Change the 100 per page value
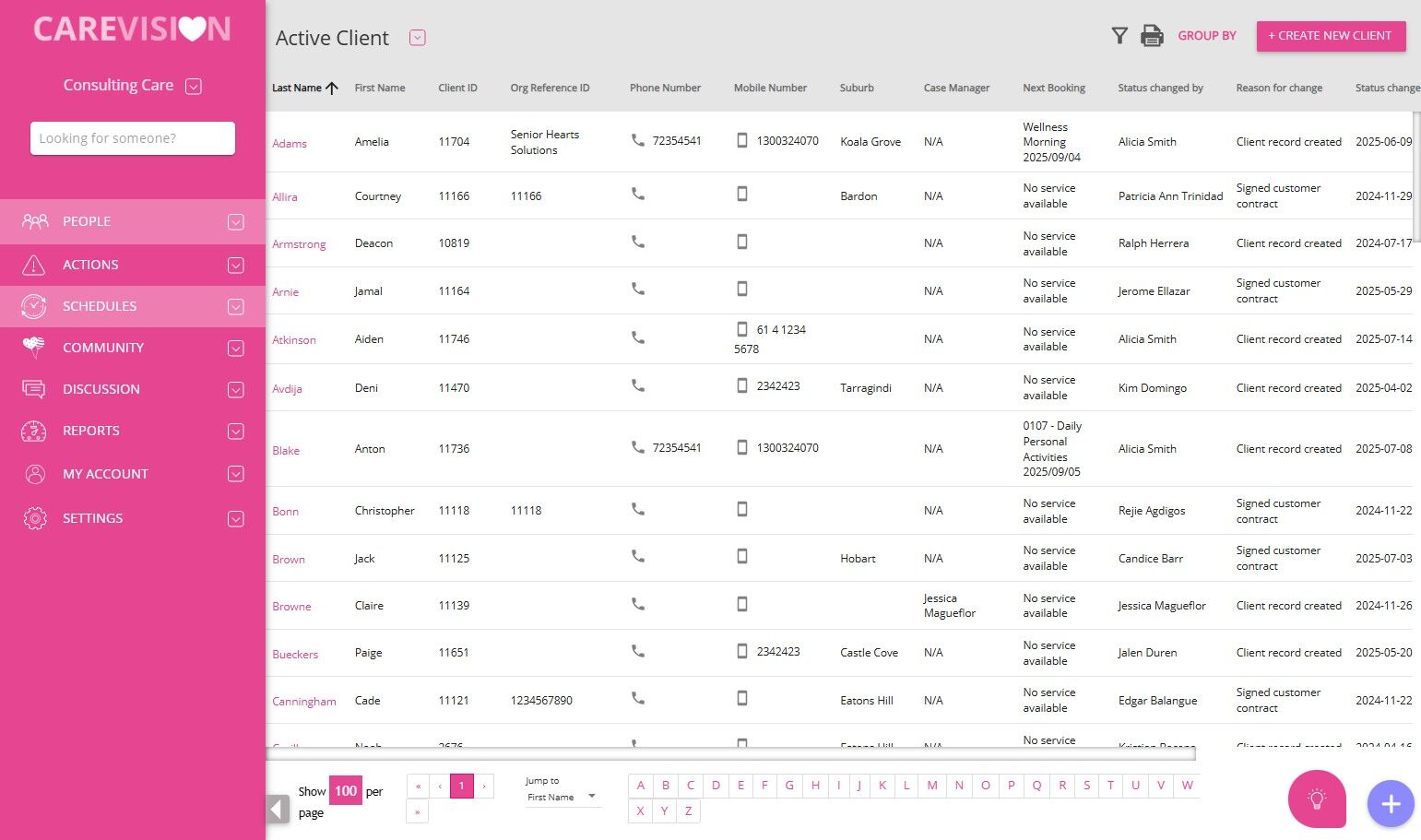The height and width of the screenshot is (840, 1421). click(346, 791)
